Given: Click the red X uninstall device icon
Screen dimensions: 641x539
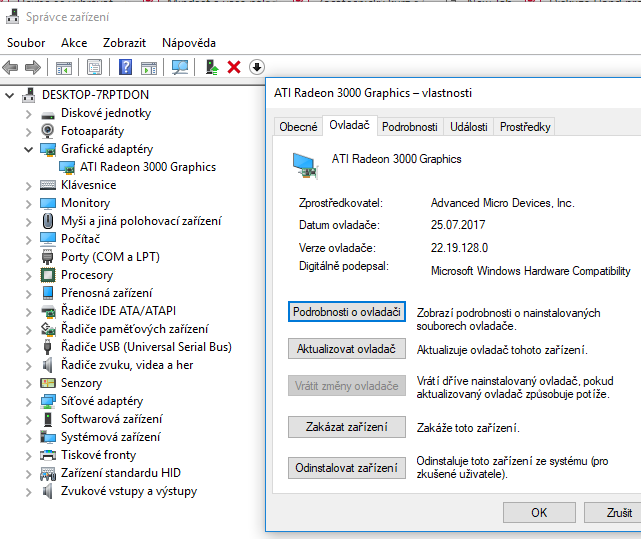Looking at the screenshot, I should pyautogui.click(x=234, y=67).
